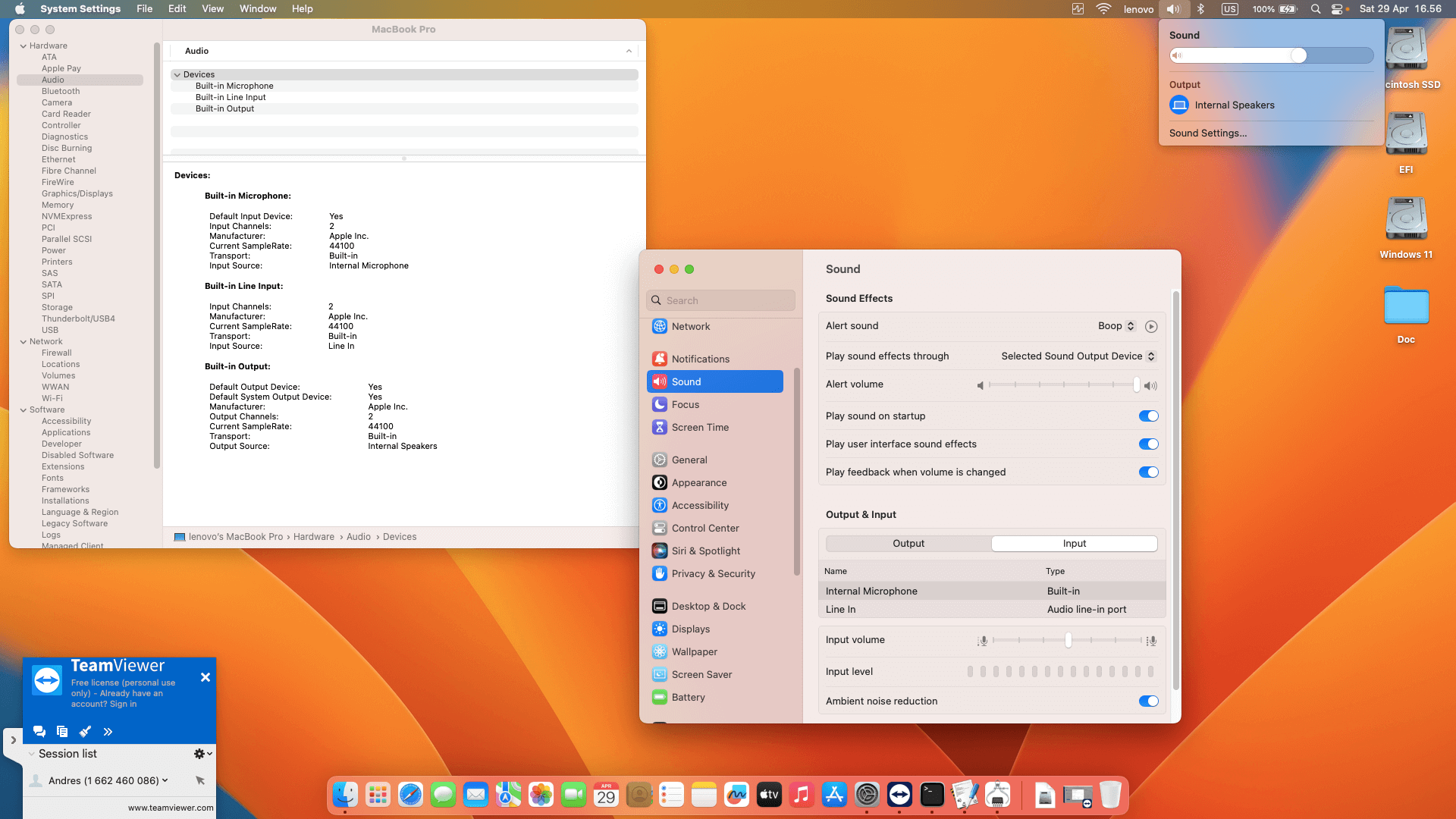Disable Ambient noise reduction switch
1456x819 pixels.
point(1149,701)
